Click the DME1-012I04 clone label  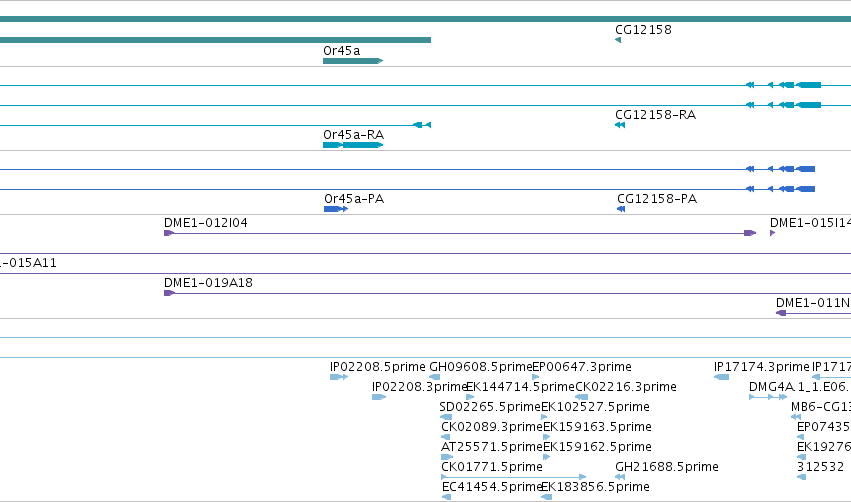206,223
